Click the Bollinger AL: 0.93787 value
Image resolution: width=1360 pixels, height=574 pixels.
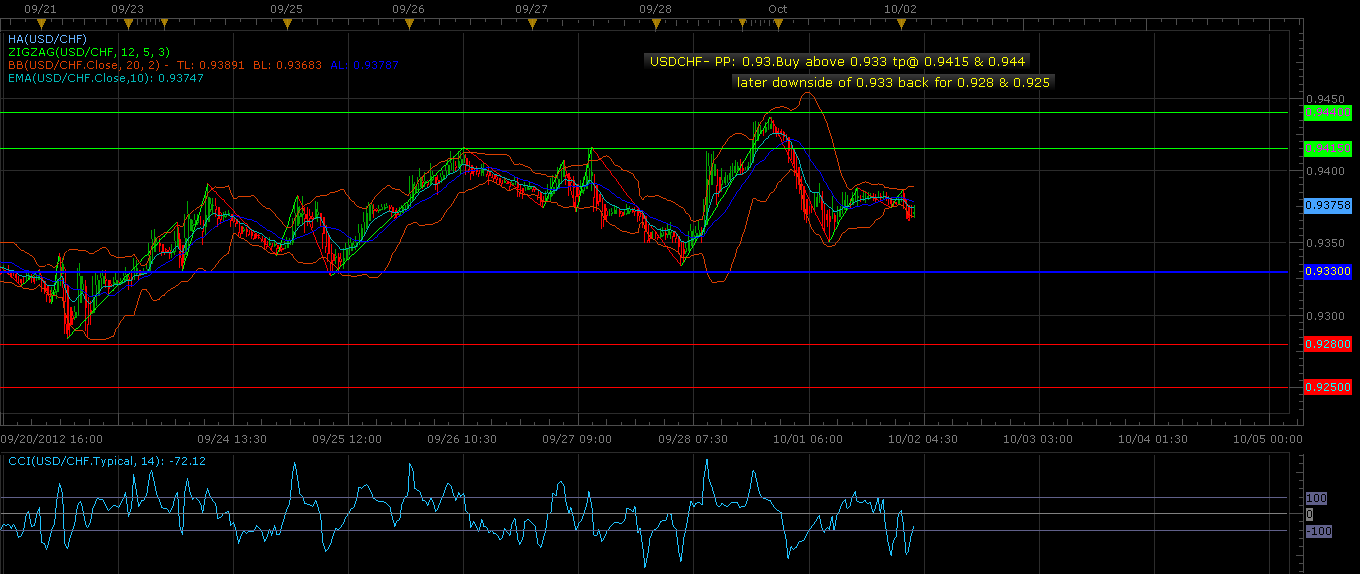tap(365, 65)
